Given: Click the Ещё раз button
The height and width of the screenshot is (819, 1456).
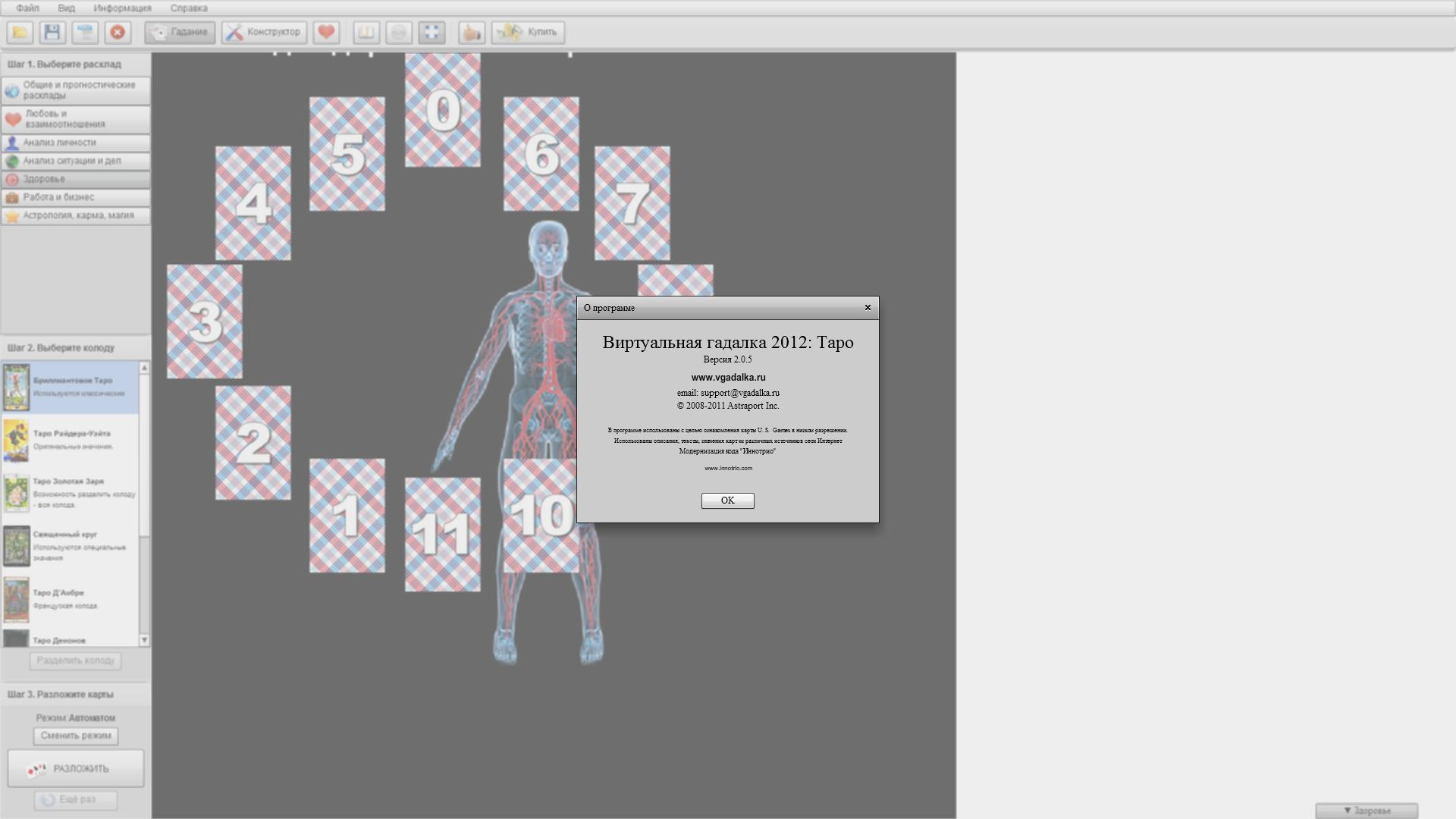Looking at the screenshot, I should 76,800.
